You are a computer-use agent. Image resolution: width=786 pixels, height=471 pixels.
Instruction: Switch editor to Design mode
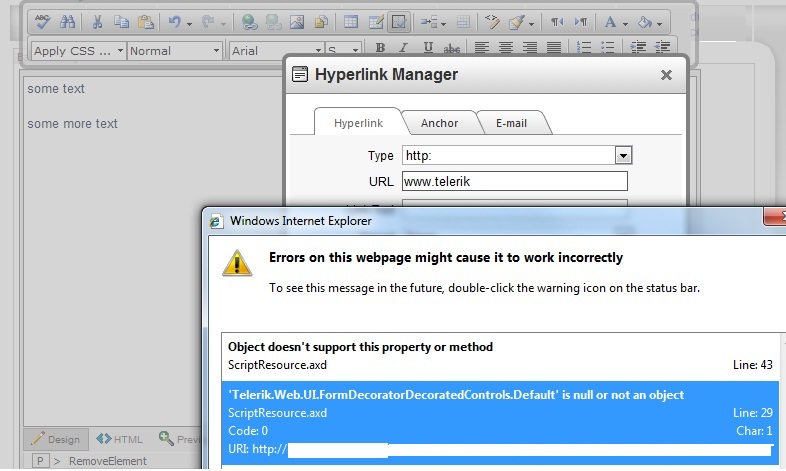tap(56, 439)
